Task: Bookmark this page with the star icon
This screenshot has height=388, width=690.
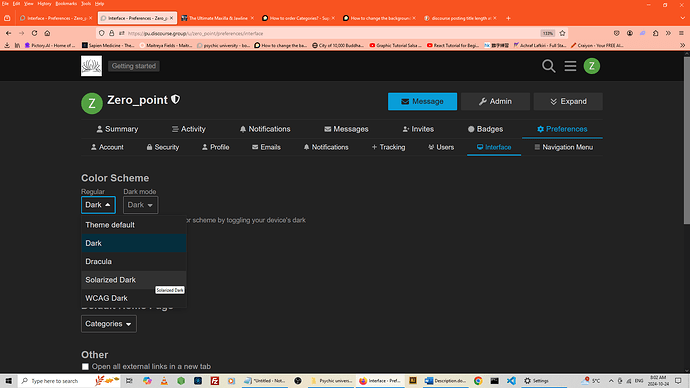Action: 562,33
